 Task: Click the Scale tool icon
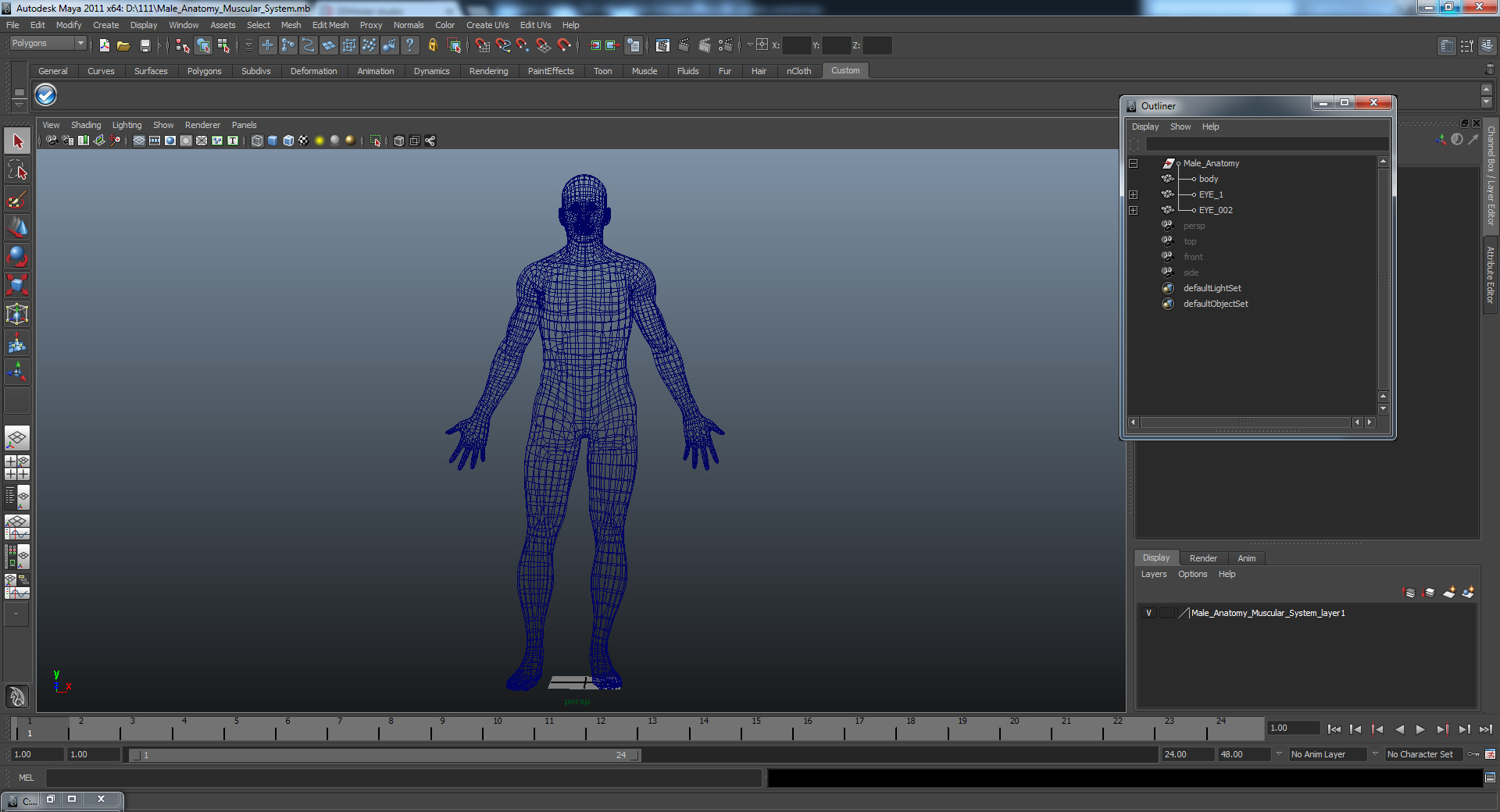point(17,285)
